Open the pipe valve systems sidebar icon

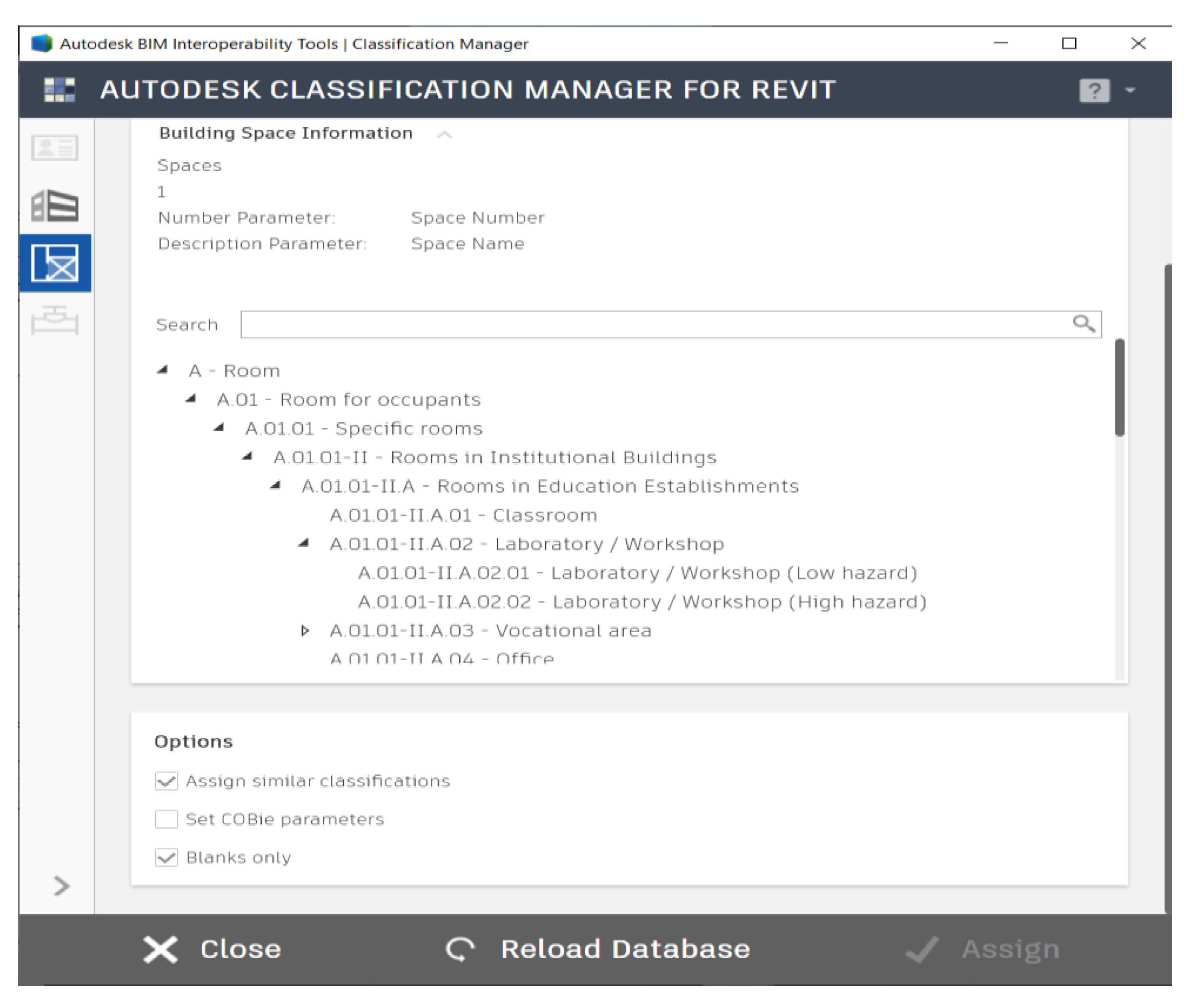(x=54, y=320)
